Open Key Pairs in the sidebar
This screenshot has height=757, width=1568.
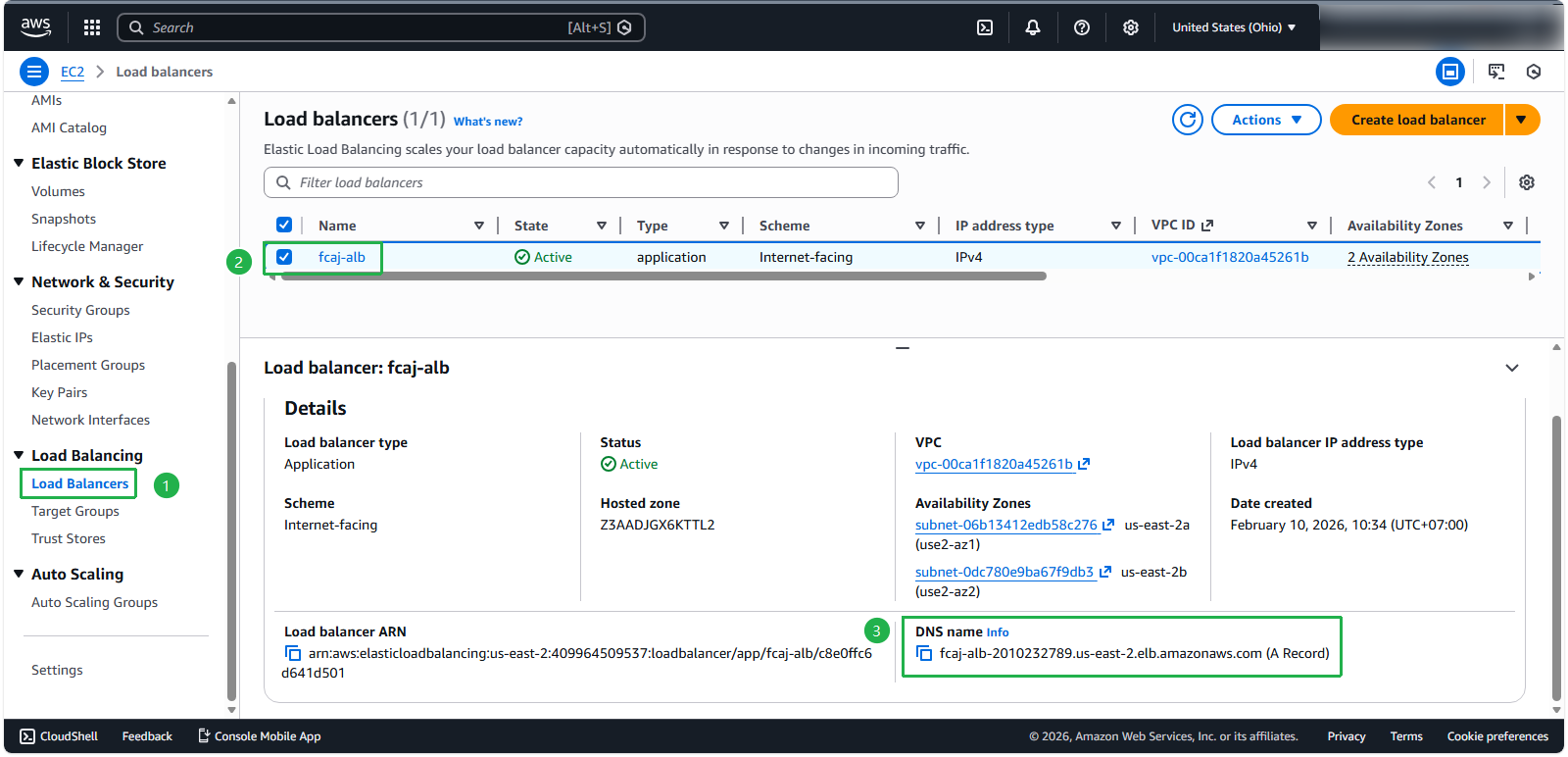click(x=59, y=392)
